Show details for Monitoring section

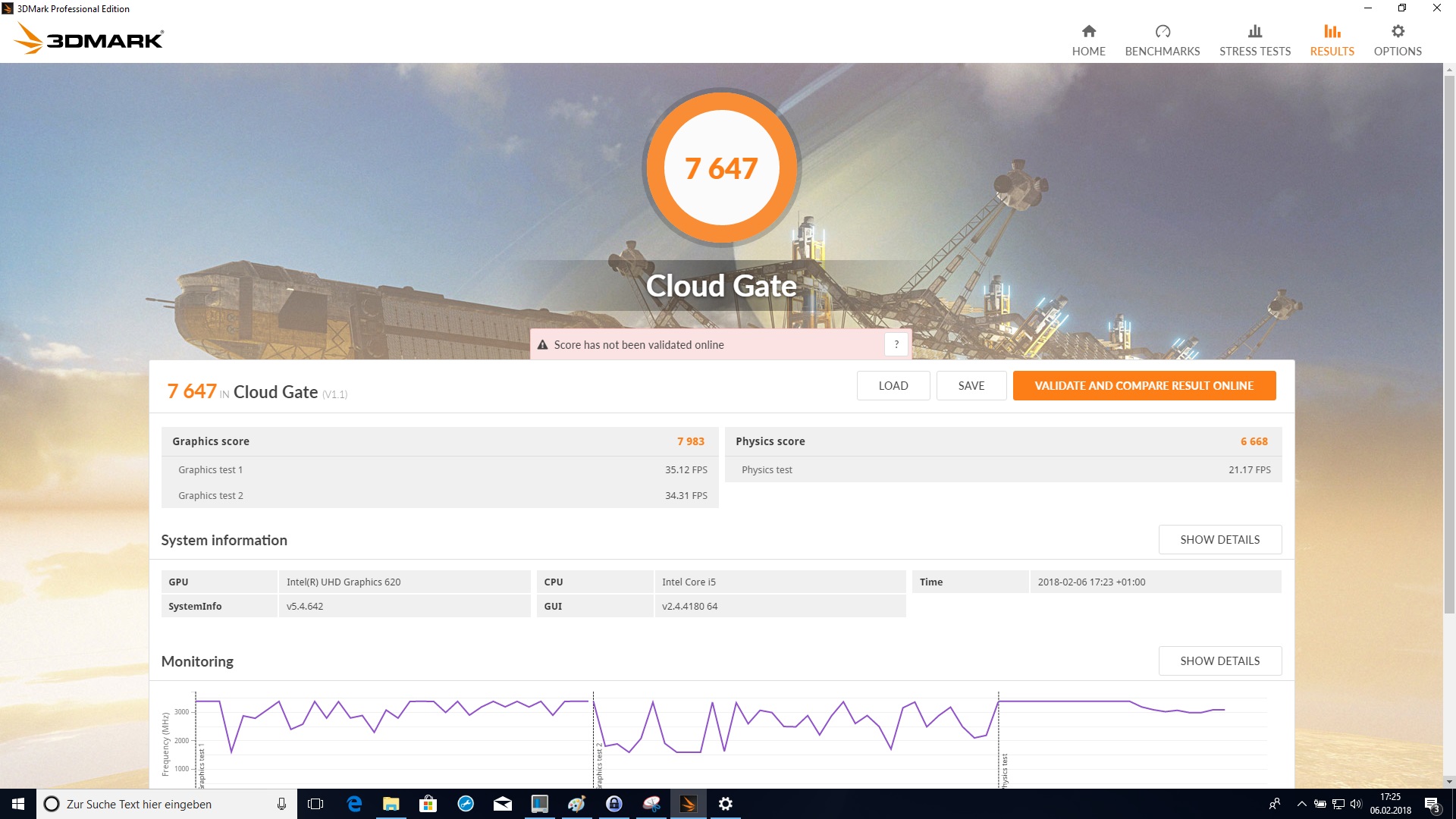pyautogui.click(x=1219, y=661)
